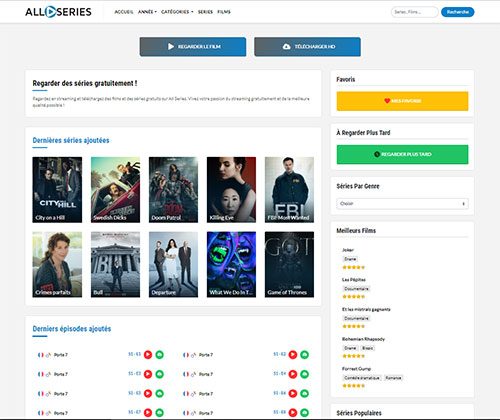Click the Comédie dramatique tag under Forrest Gump
Viewport: 500px width, 420px height.
coord(362,378)
